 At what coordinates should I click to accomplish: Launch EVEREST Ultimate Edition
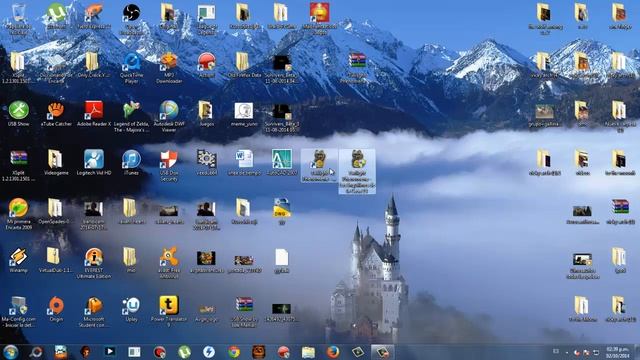pyautogui.click(x=94, y=263)
